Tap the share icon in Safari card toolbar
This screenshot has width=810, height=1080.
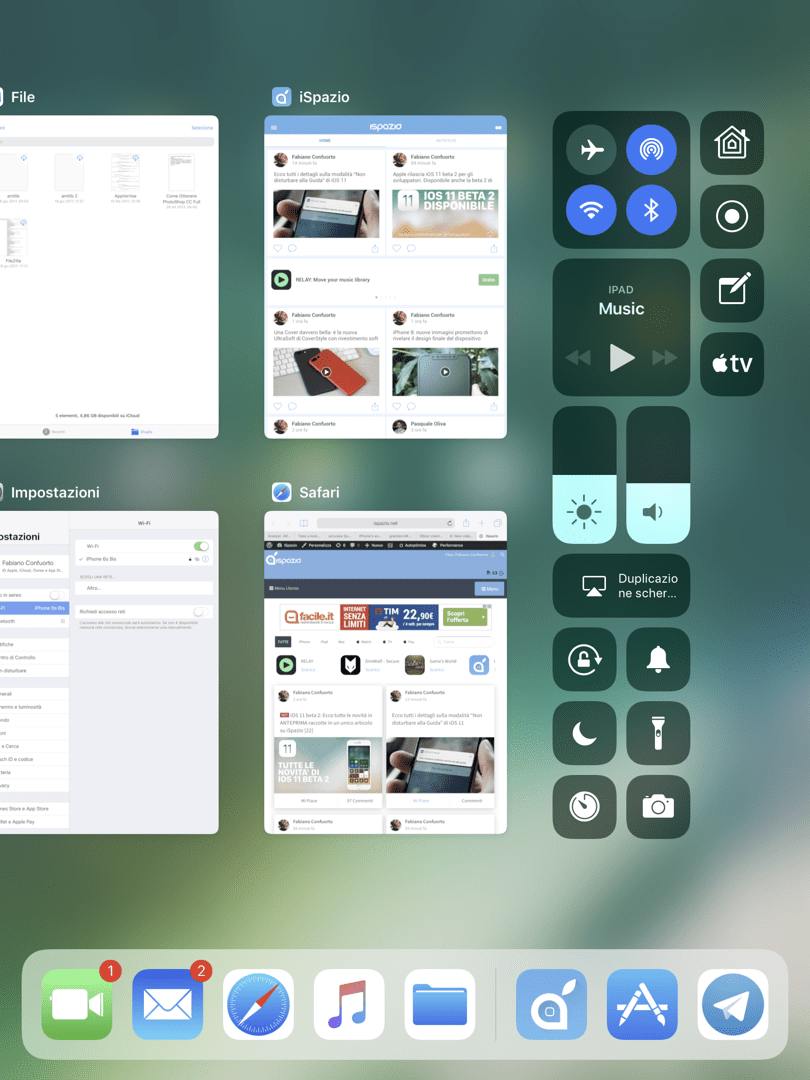click(466, 523)
